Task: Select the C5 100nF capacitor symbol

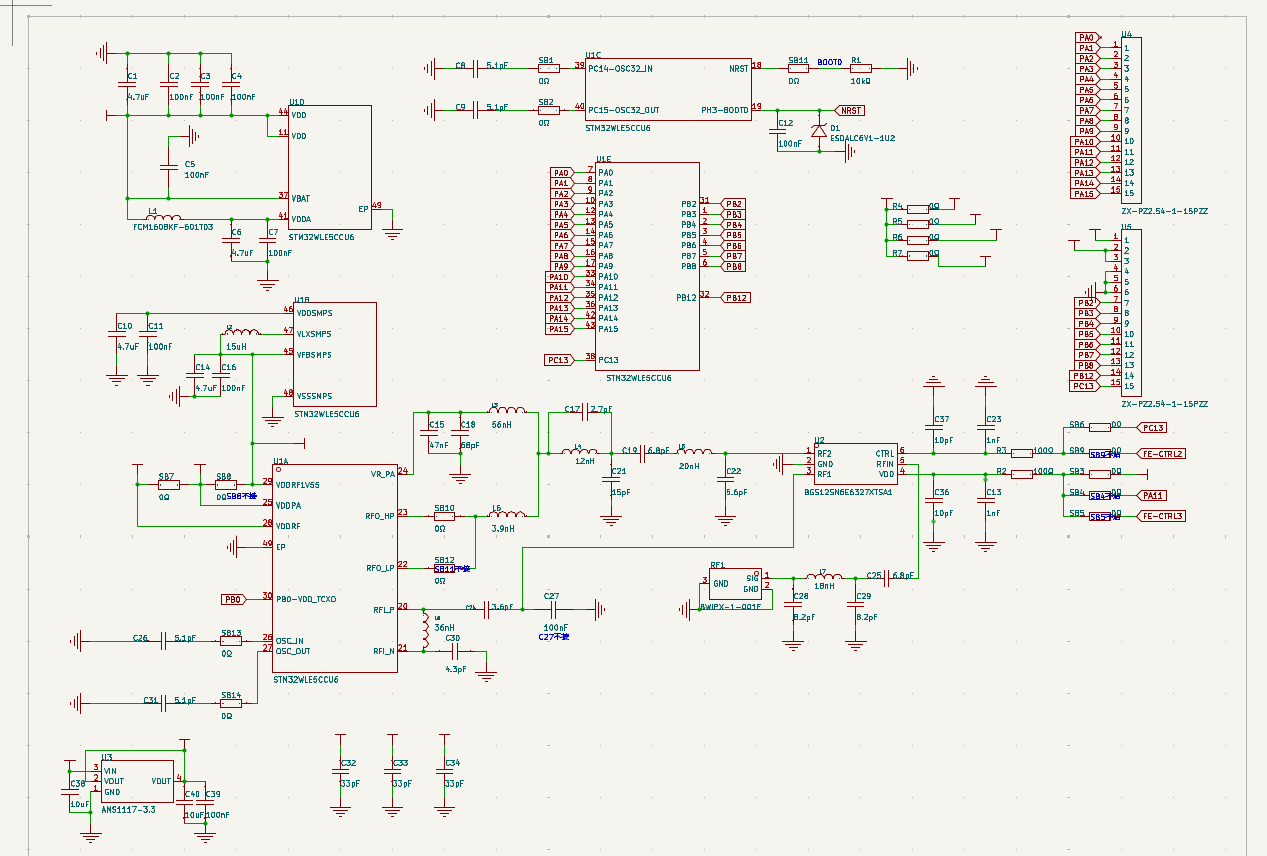Action: point(171,166)
